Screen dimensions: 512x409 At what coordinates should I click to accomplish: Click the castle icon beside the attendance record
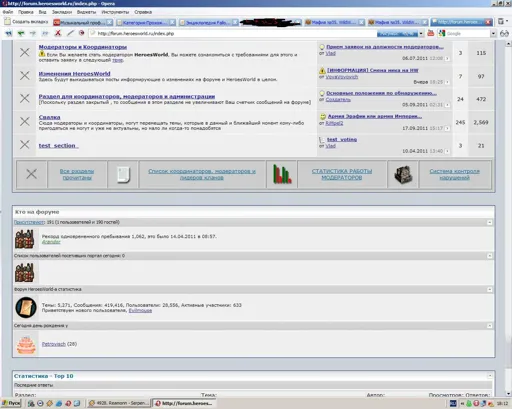coord(25,239)
